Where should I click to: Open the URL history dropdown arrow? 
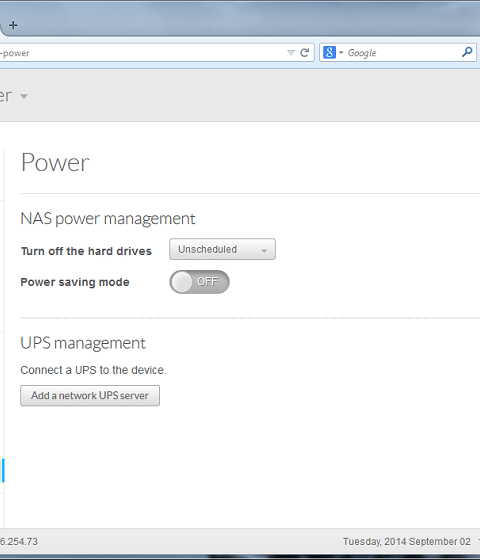[291, 53]
